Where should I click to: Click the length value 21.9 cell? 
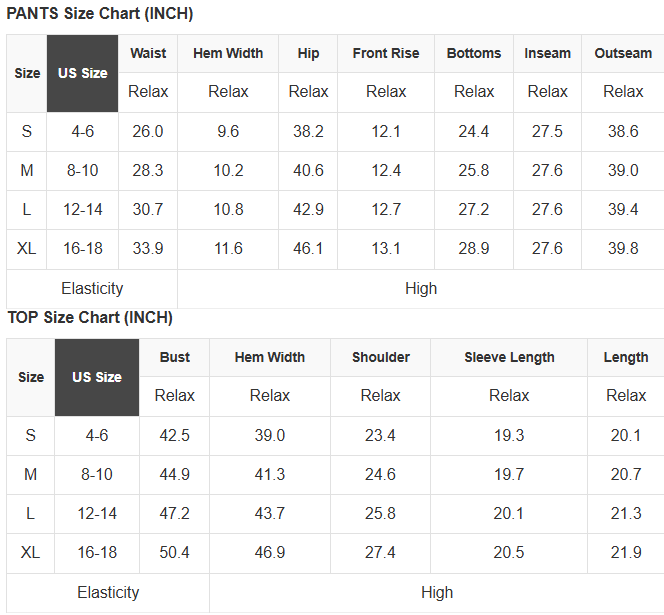point(626,552)
